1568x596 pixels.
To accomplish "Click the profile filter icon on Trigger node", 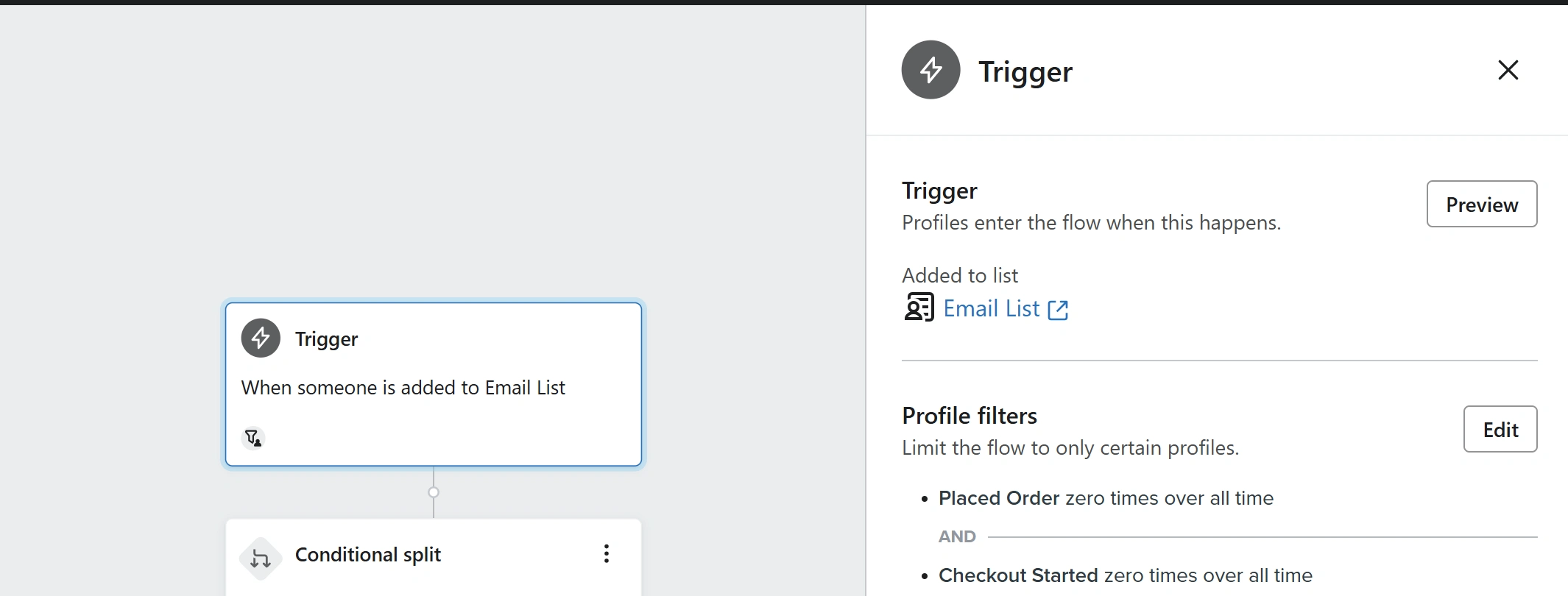I will point(253,439).
